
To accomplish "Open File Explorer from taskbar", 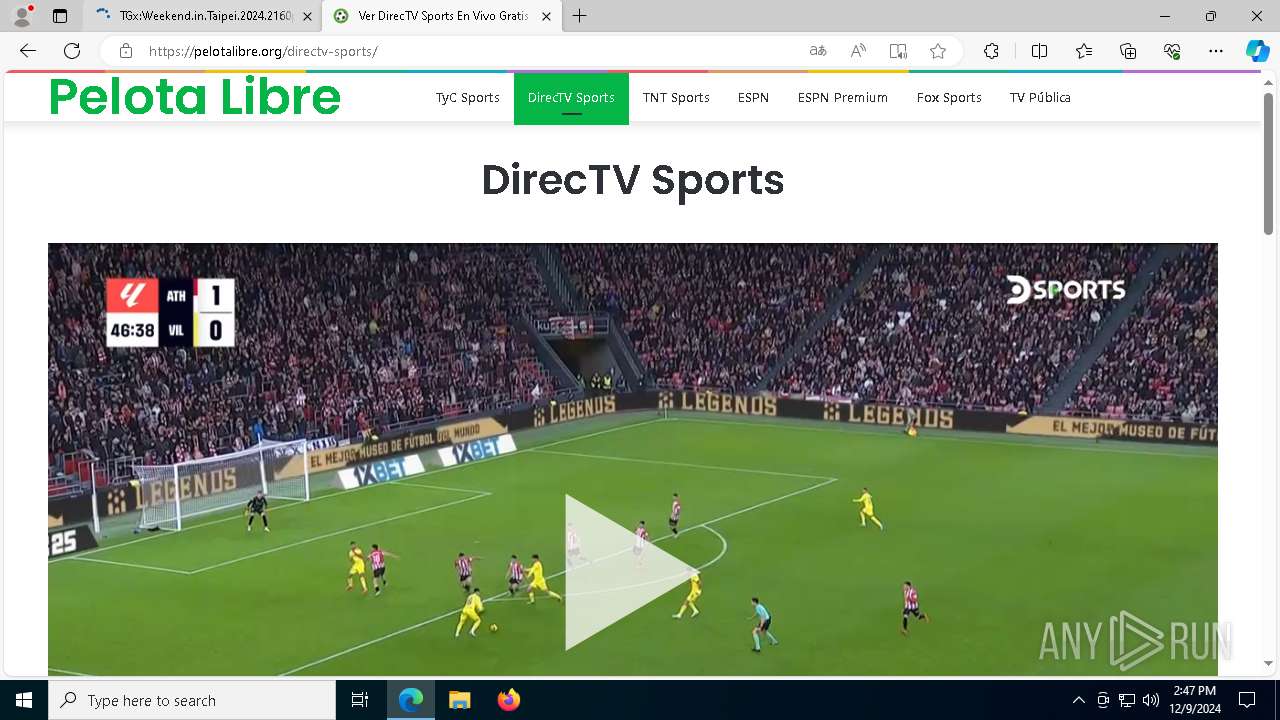I will [459, 700].
